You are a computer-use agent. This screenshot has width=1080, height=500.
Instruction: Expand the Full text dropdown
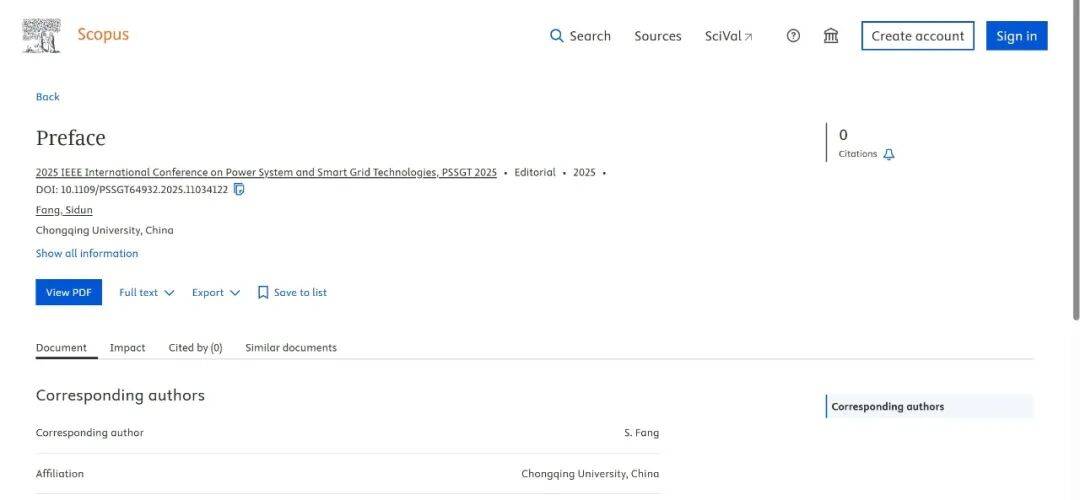[x=147, y=293]
